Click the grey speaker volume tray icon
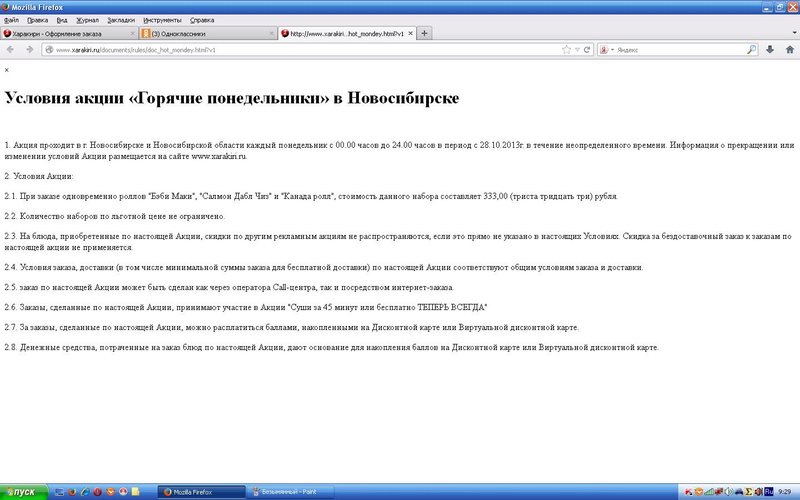 pos(729,492)
